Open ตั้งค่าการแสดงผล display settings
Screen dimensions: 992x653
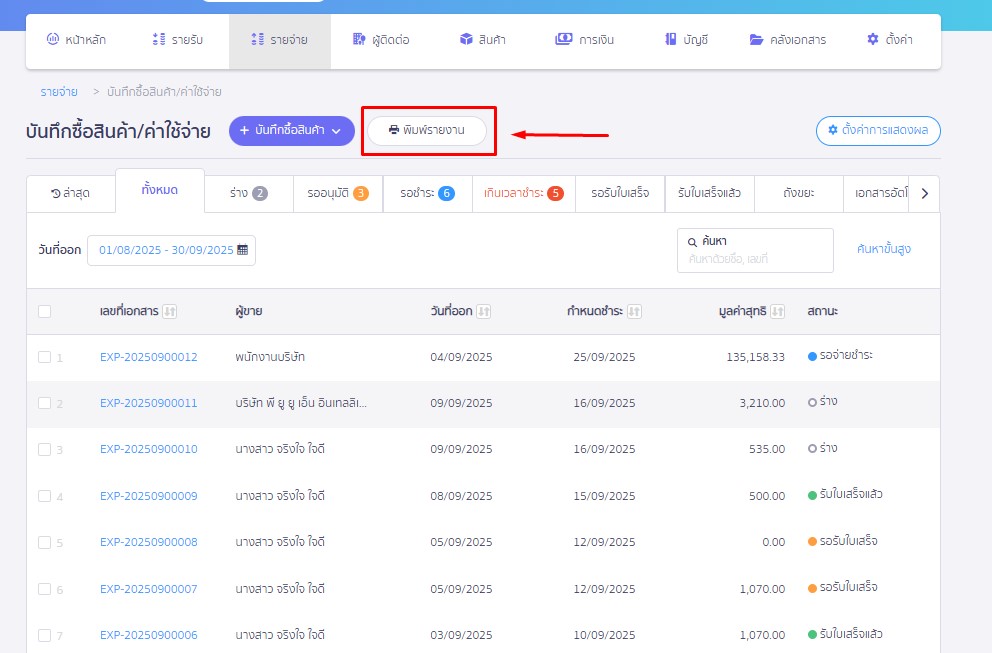point(878,130)
